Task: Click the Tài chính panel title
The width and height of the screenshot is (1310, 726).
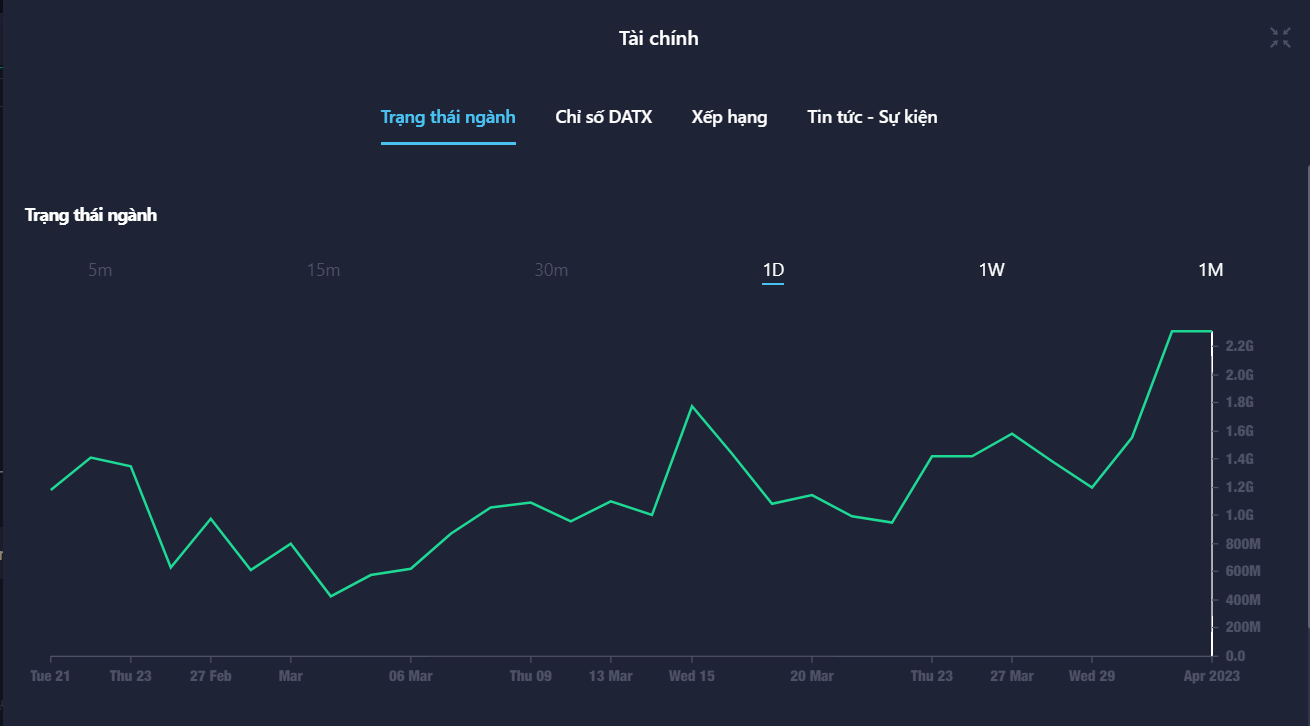Action: (x=658, y=39)
